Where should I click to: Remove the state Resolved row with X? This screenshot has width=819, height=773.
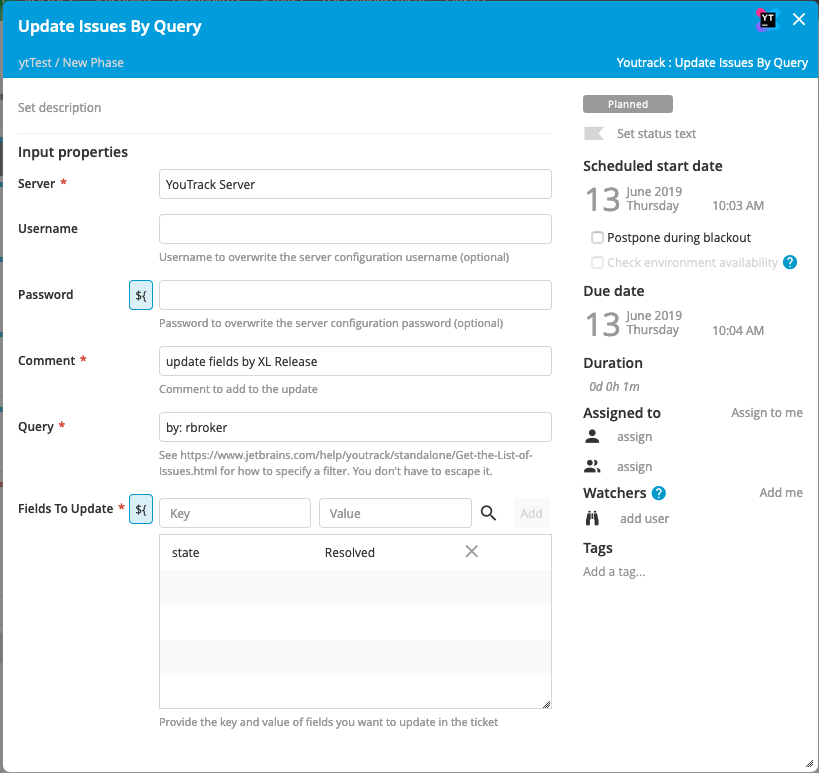point(472,552)
